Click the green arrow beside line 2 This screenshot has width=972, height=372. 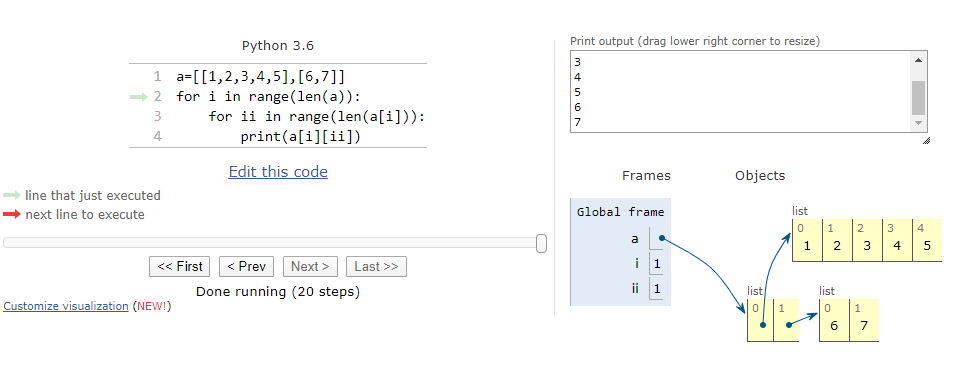[138, 97]
